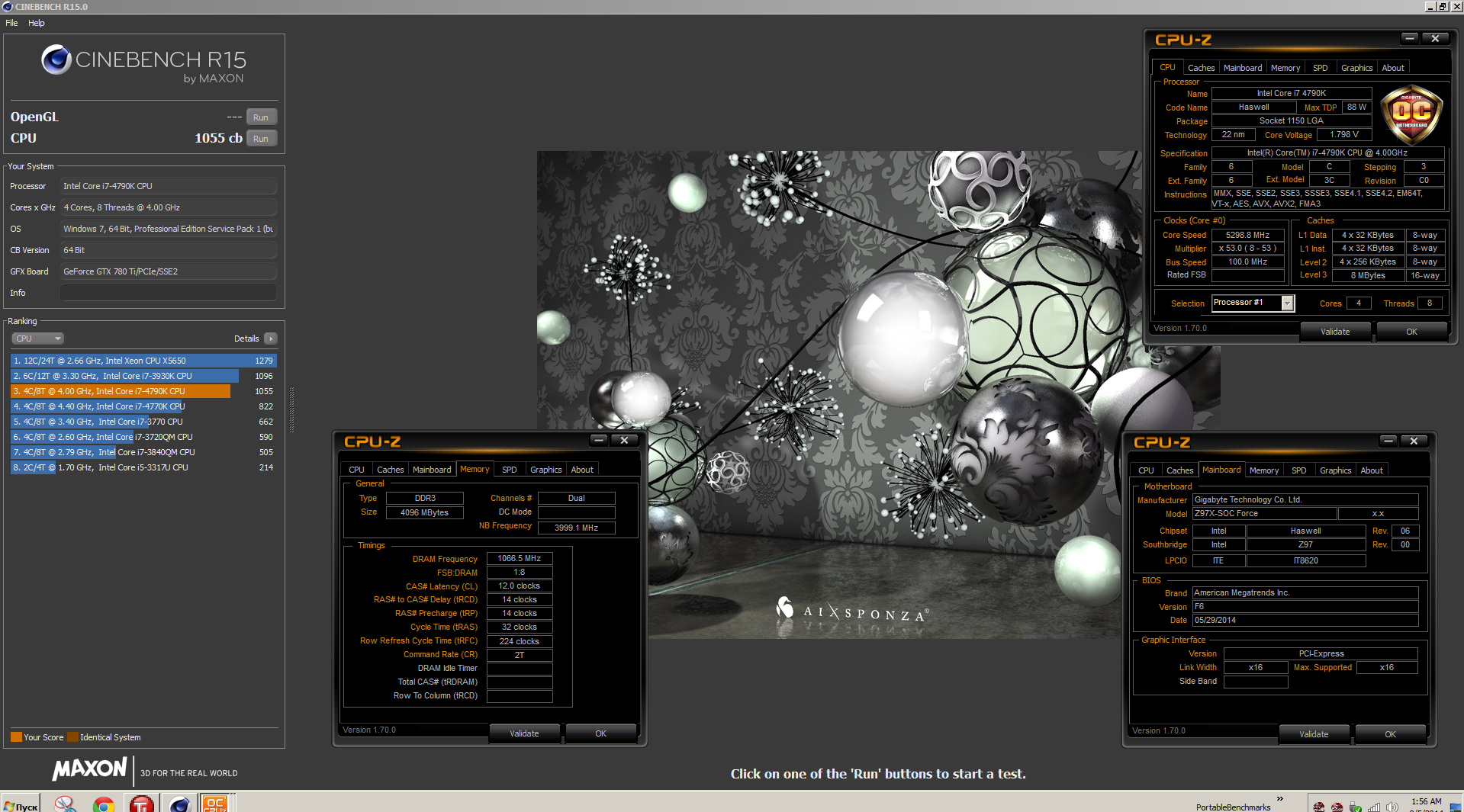Open SPD tab in Memory CPU-Z window

[509, 470]
